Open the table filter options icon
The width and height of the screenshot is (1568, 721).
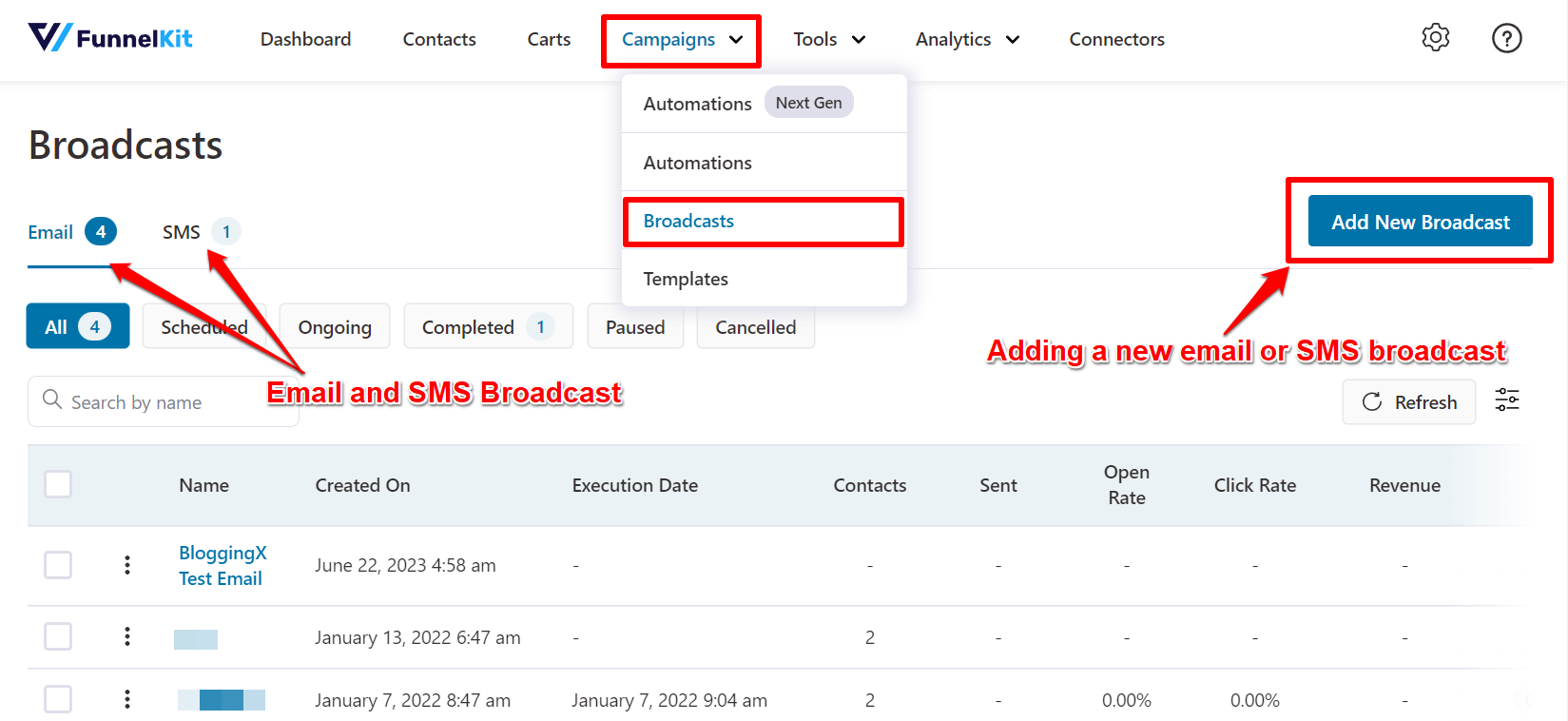pos(1507,400)
